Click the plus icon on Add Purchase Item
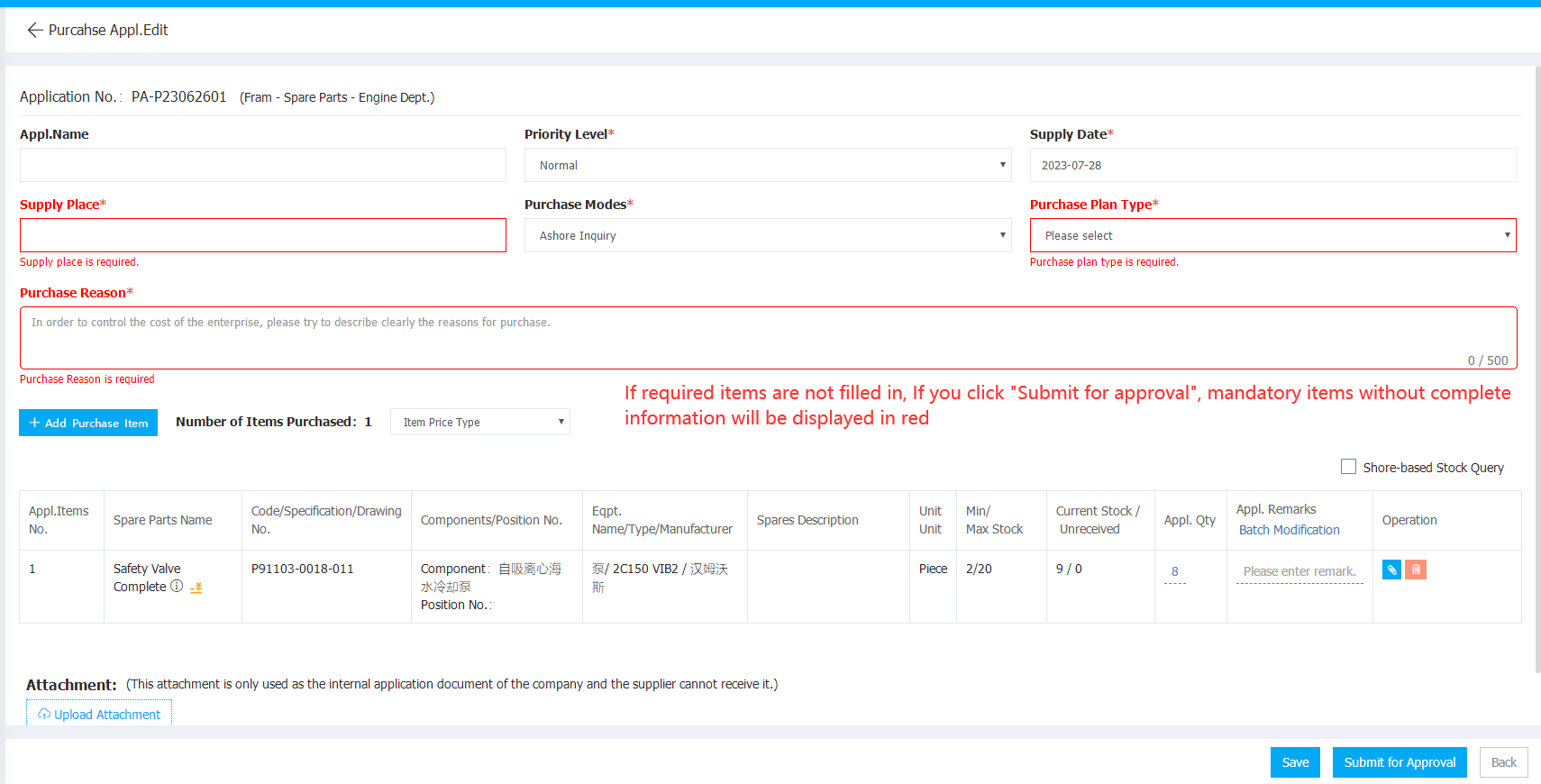This screenshot has height=784, width=1541. point(34,422)
